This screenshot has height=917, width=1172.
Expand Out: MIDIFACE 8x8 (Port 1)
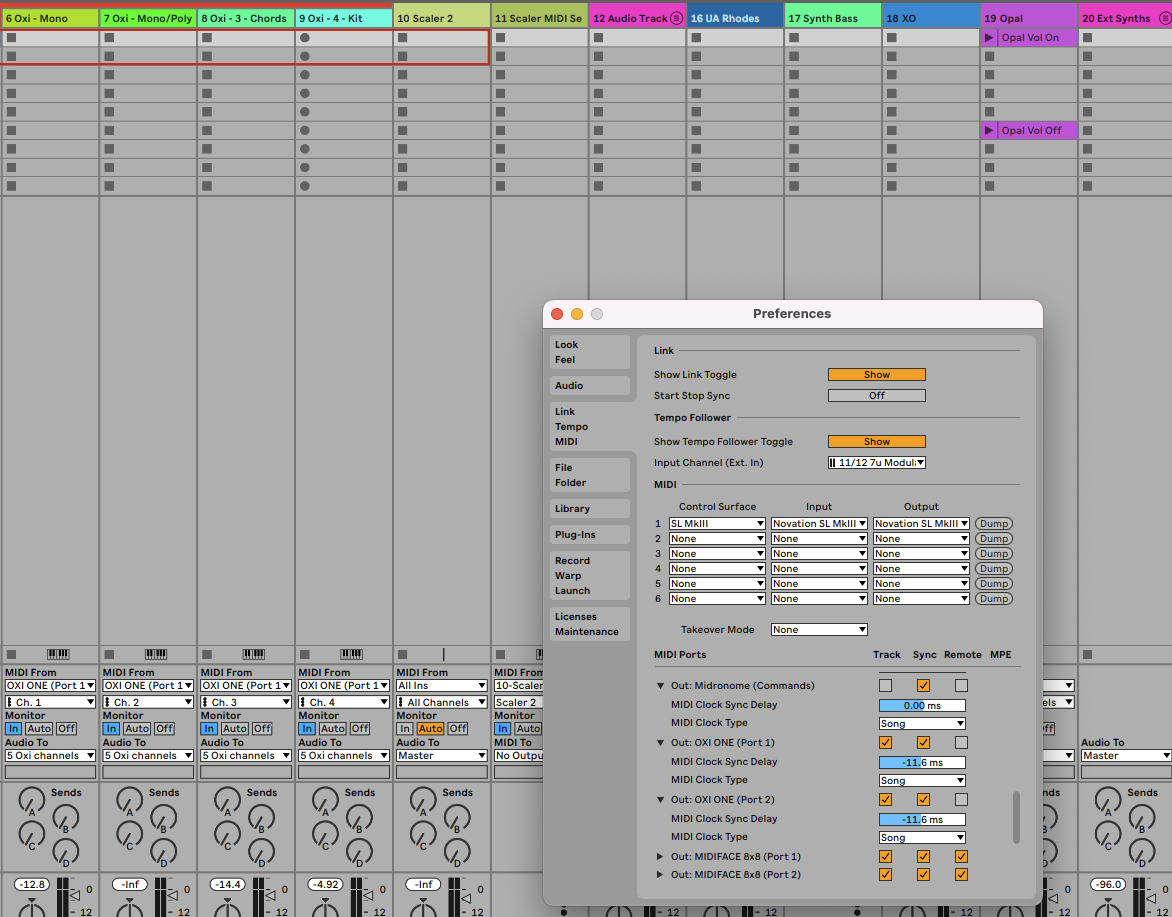tap(660, 856)
